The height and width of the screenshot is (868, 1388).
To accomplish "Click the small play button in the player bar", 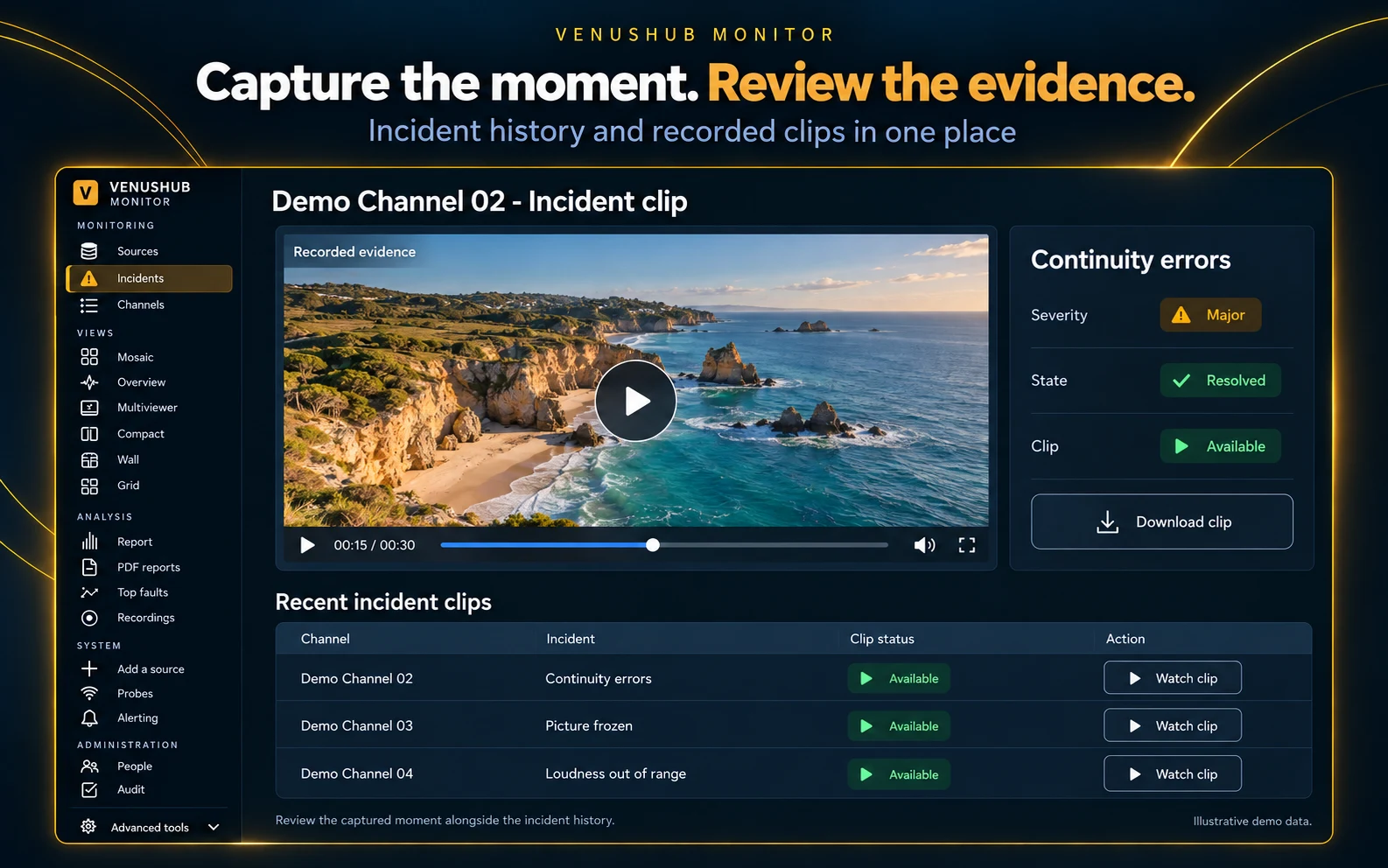I will pos(307,545).
